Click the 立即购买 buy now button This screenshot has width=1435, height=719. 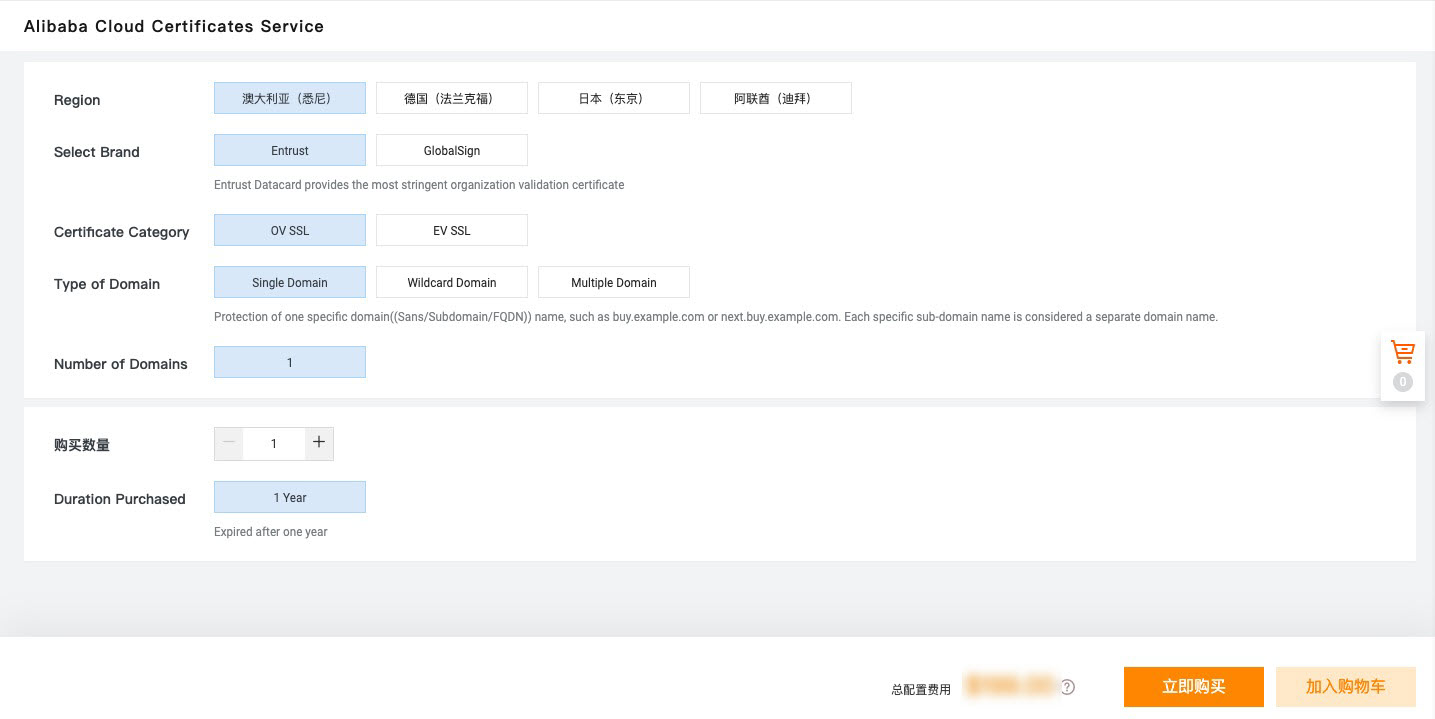point(1194,687)
